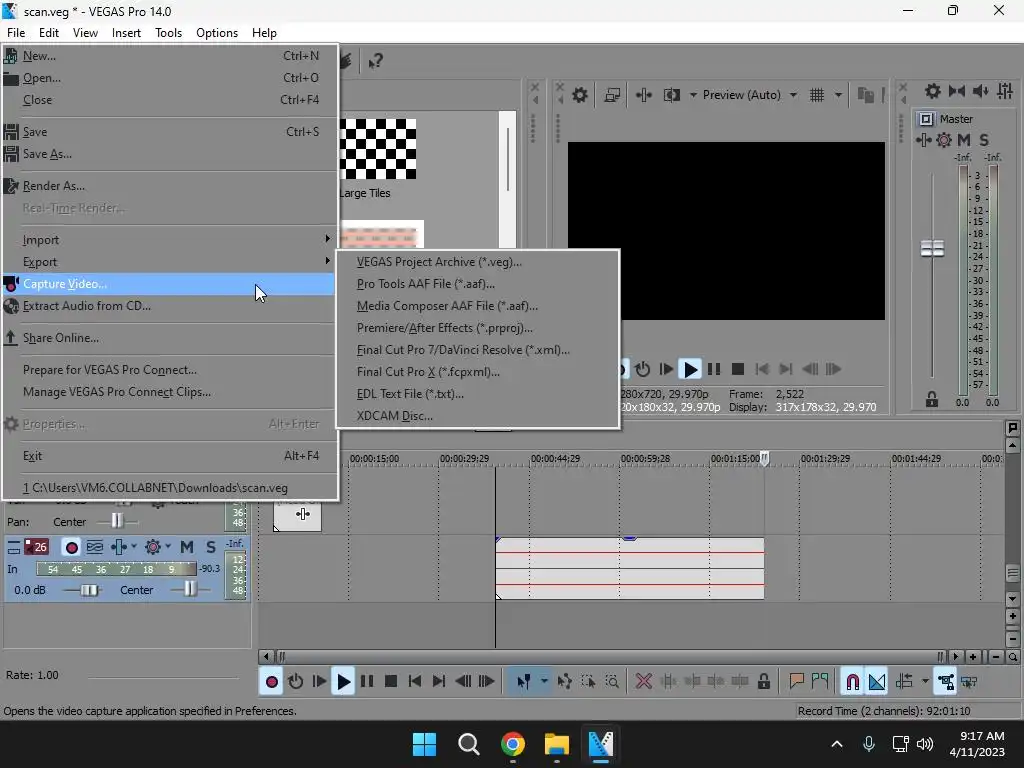Choose Capture Video from File menu

click(x=170, y=284)
